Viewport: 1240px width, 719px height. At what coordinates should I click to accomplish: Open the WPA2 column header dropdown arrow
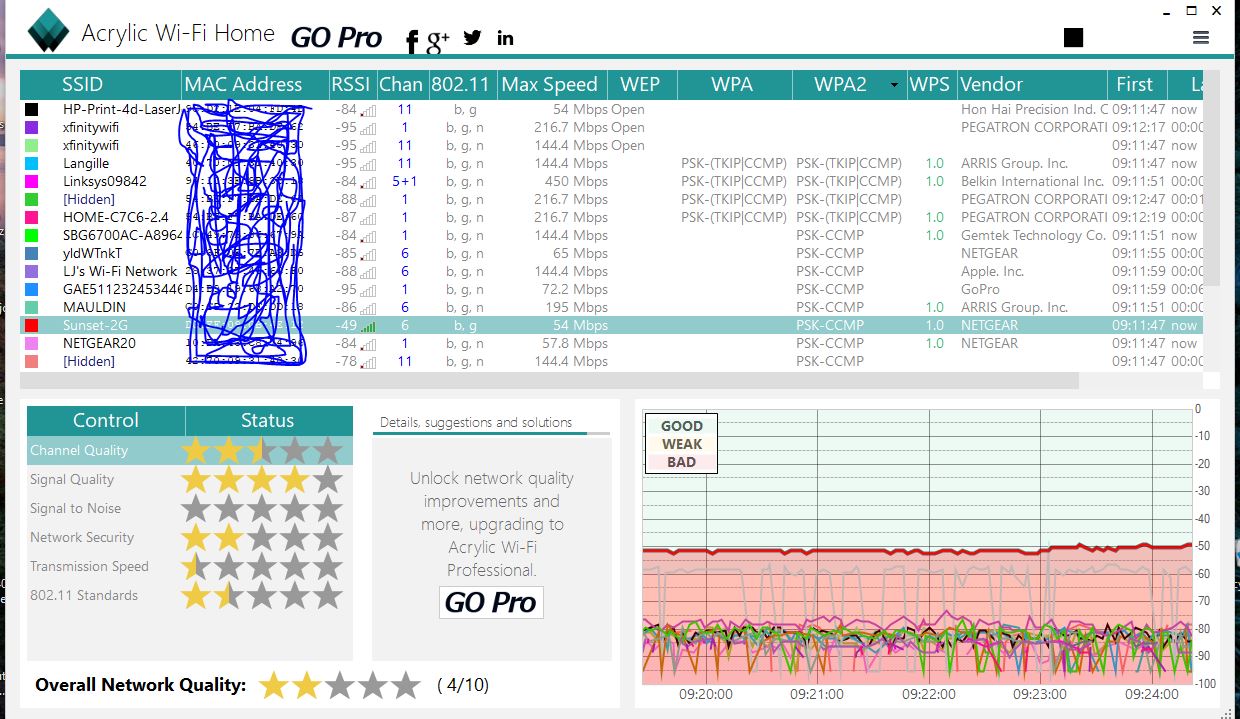coord(894,85)
